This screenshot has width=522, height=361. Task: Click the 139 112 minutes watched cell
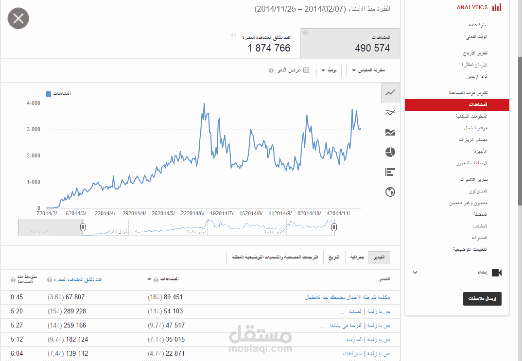(x=68, y=353)
